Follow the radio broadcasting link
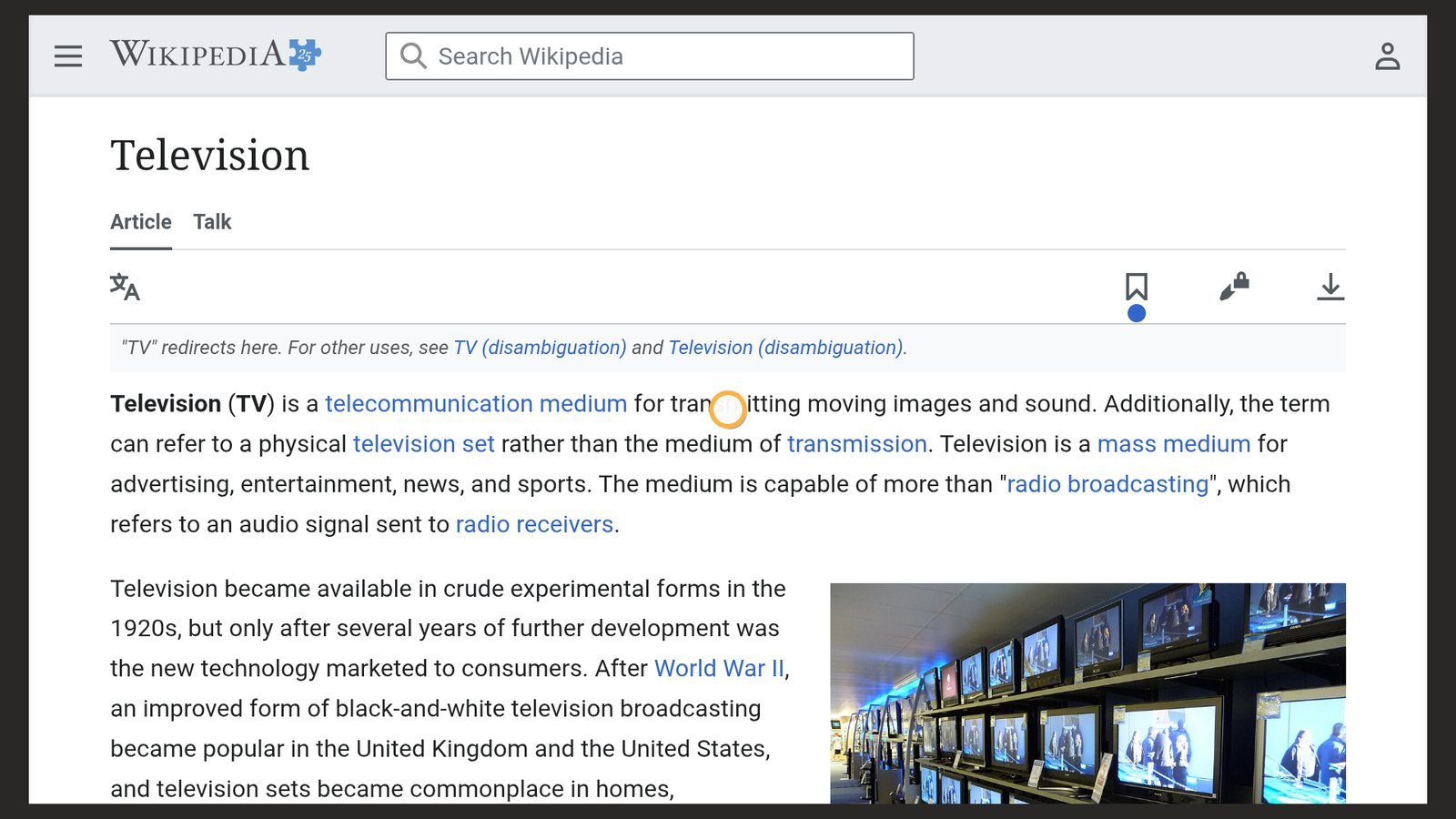The height and width of the screenshot is (819, 1456). click(x=1107, y=484)
